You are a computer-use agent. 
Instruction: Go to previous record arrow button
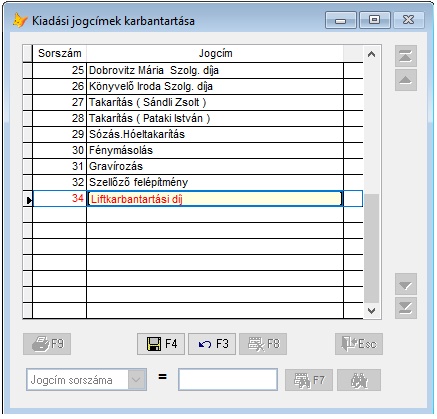[406, 80]
